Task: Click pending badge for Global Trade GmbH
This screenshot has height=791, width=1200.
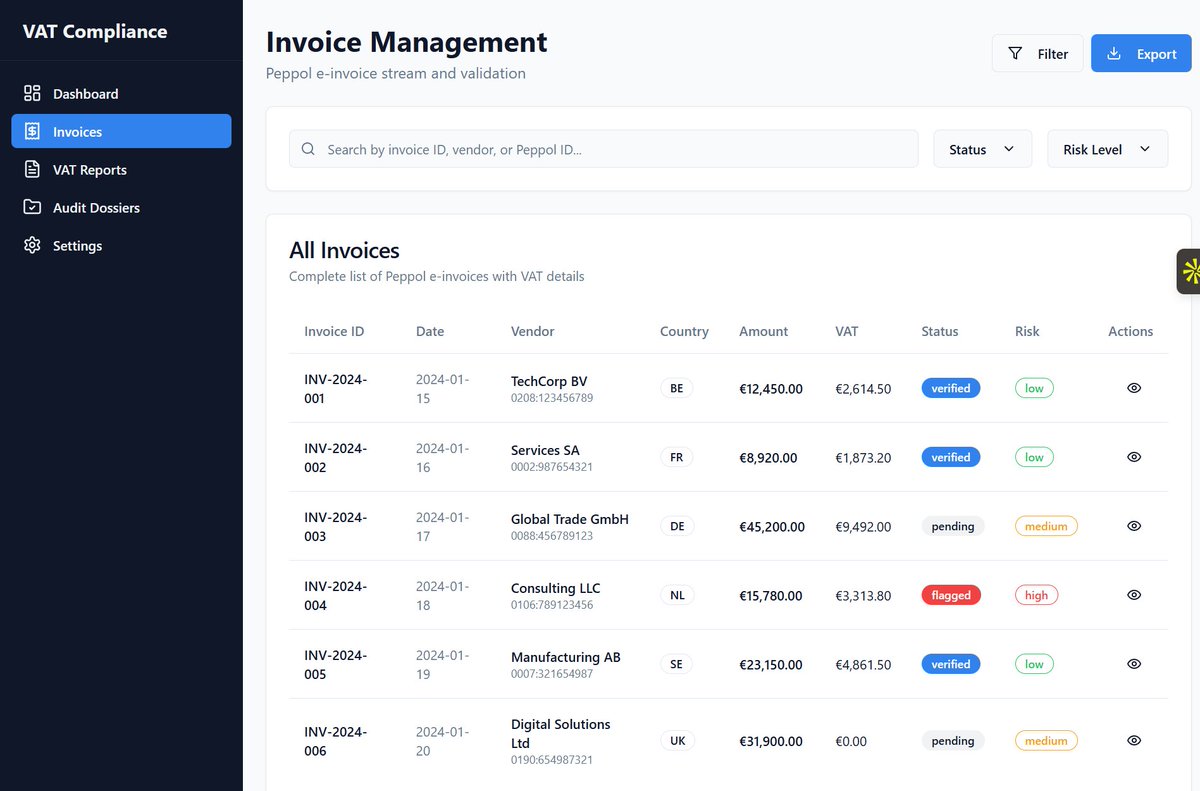Action: click(953, 526)
